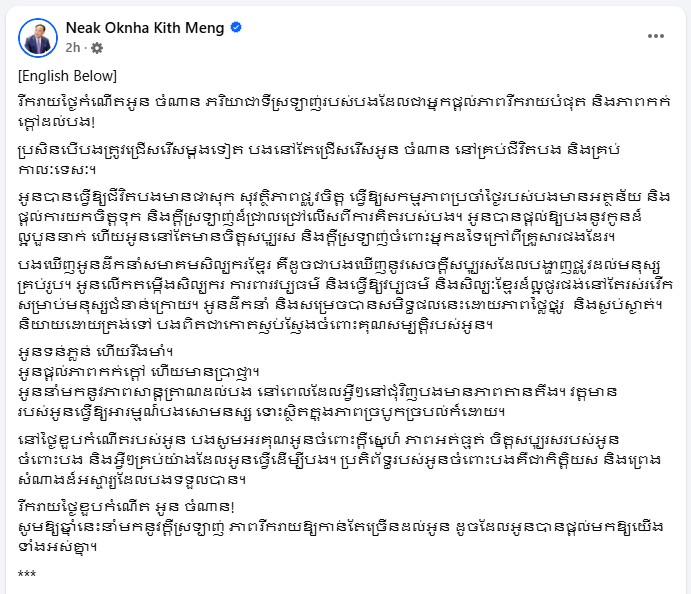This screenshot has width=691, height=594.
Task: Click the paragraph starting "ប្រសិនបើបង"
Action: 330,159
